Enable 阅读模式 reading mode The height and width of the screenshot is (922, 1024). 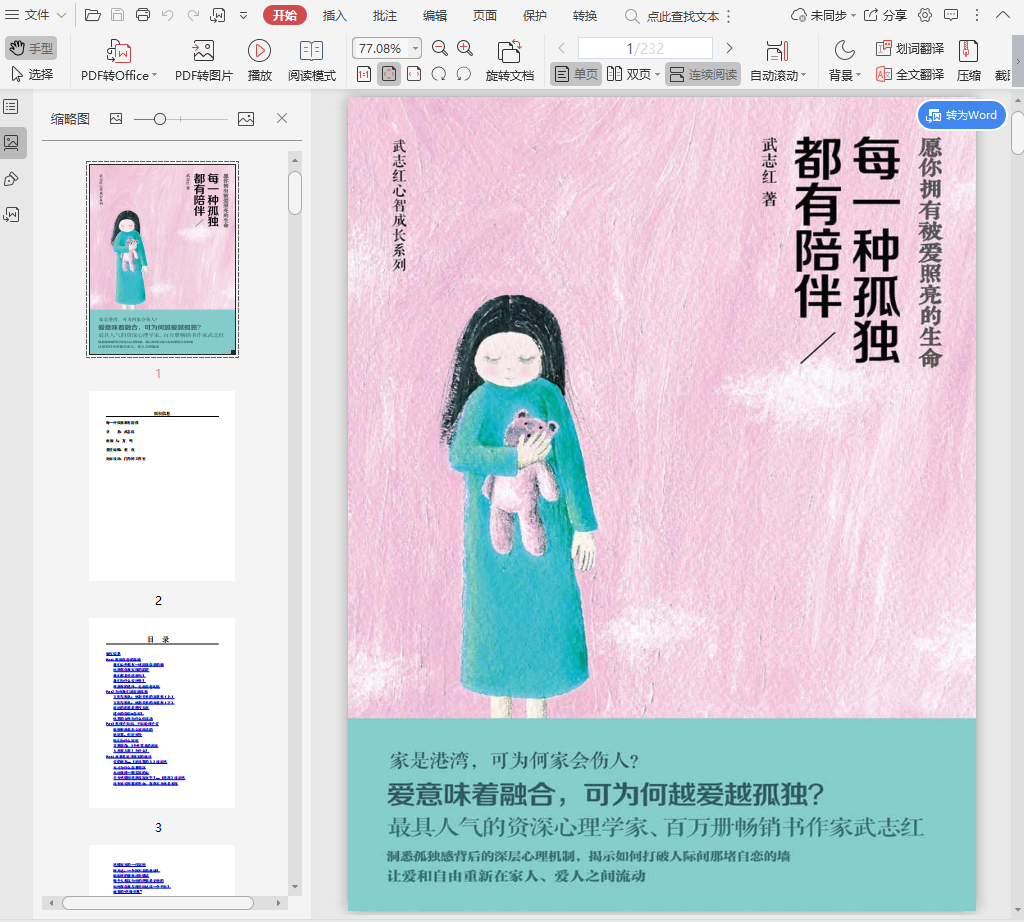click(312, 61)
